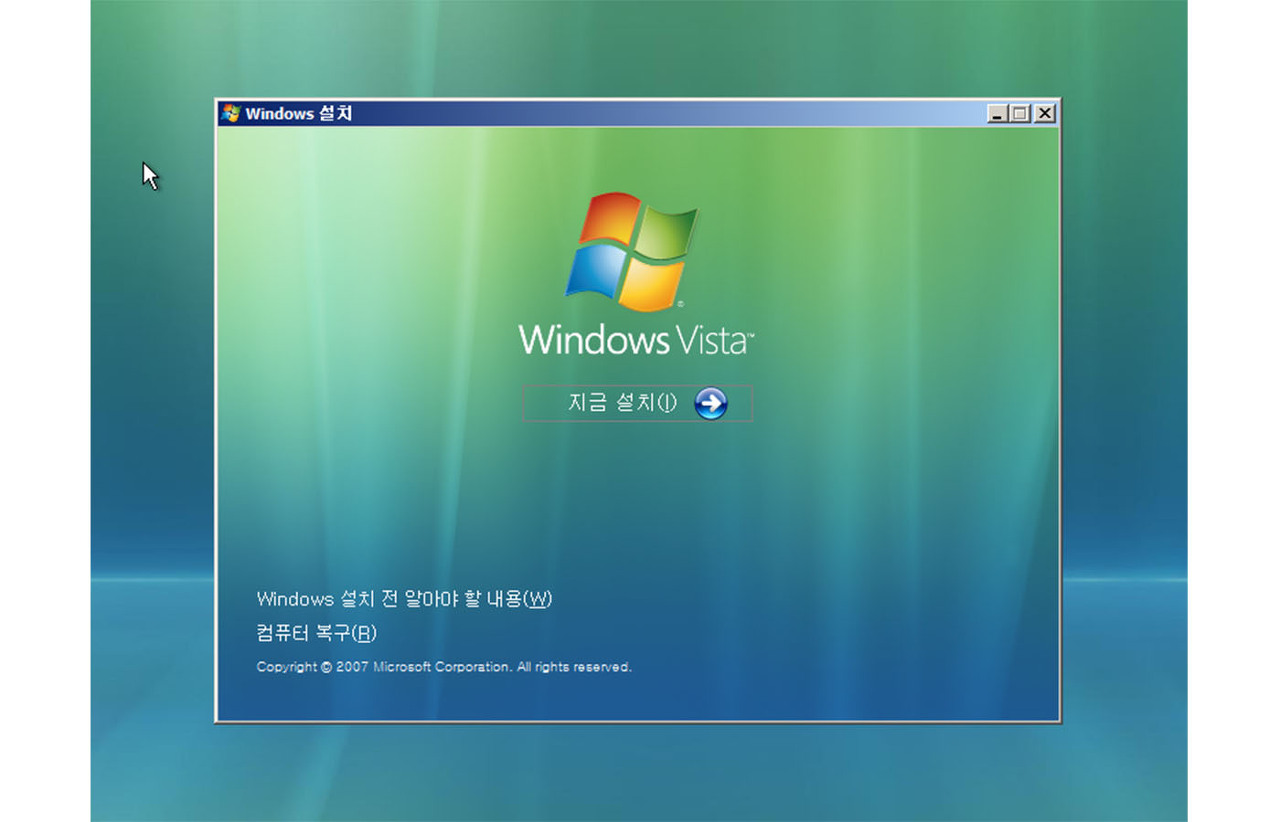The width and height of the screenshot is (1280, 822).
Task: Click the blue arrow icon beside 지금 설치
Action: pyautogui.click(x=710, y=403)
